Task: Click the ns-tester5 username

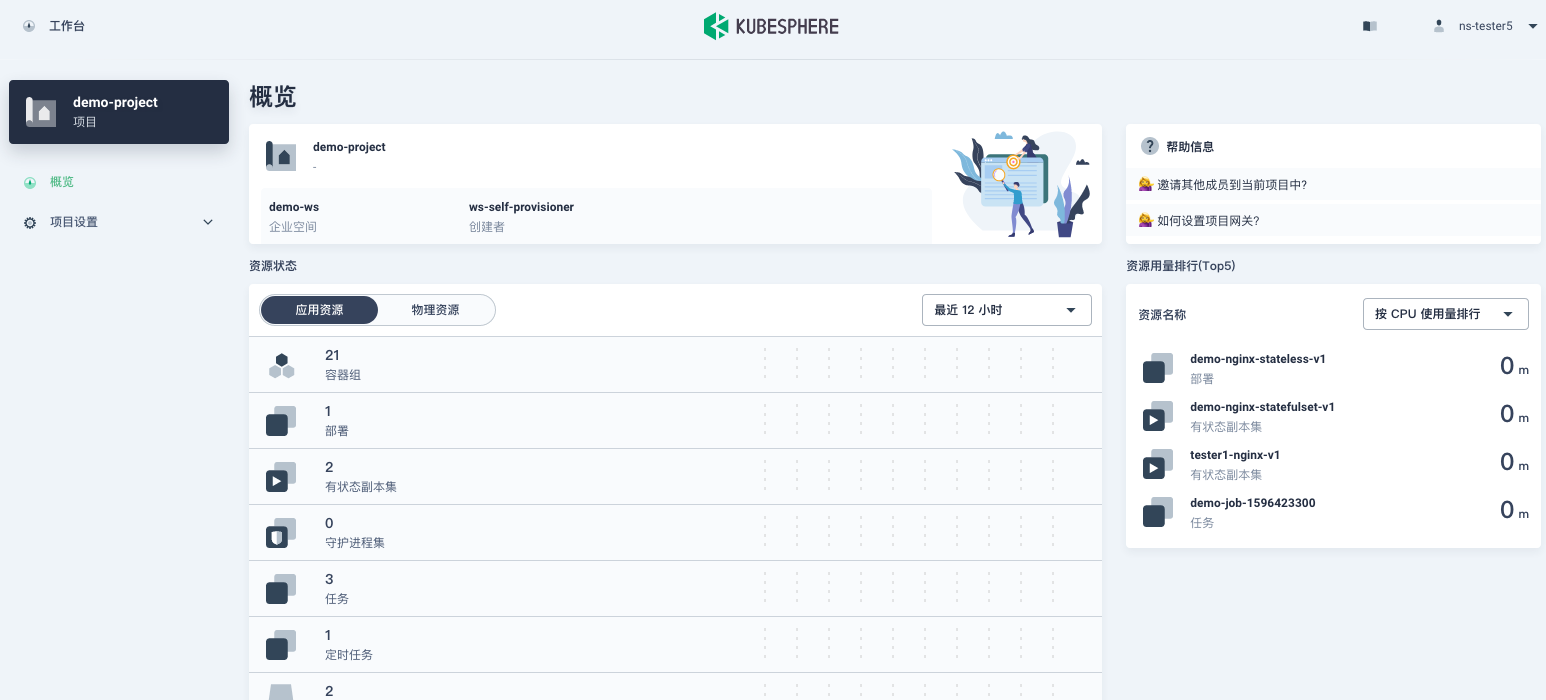Action: coord(1485,26)
